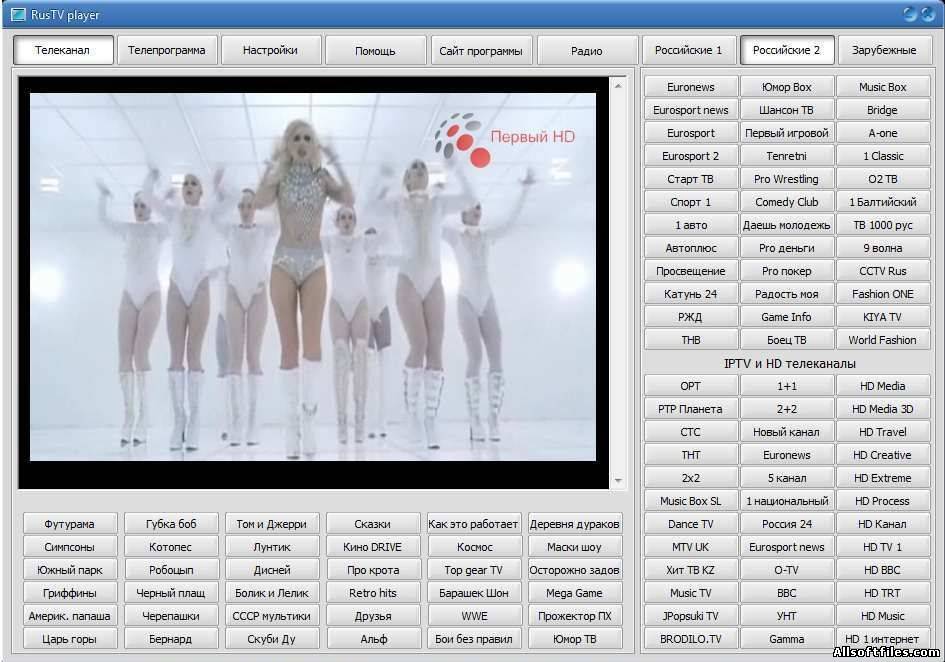This screenshot has width=945, height=662.
Task: Select the JPopsuki TV channel
Action: pyautogui.click(x=691, y=616)
